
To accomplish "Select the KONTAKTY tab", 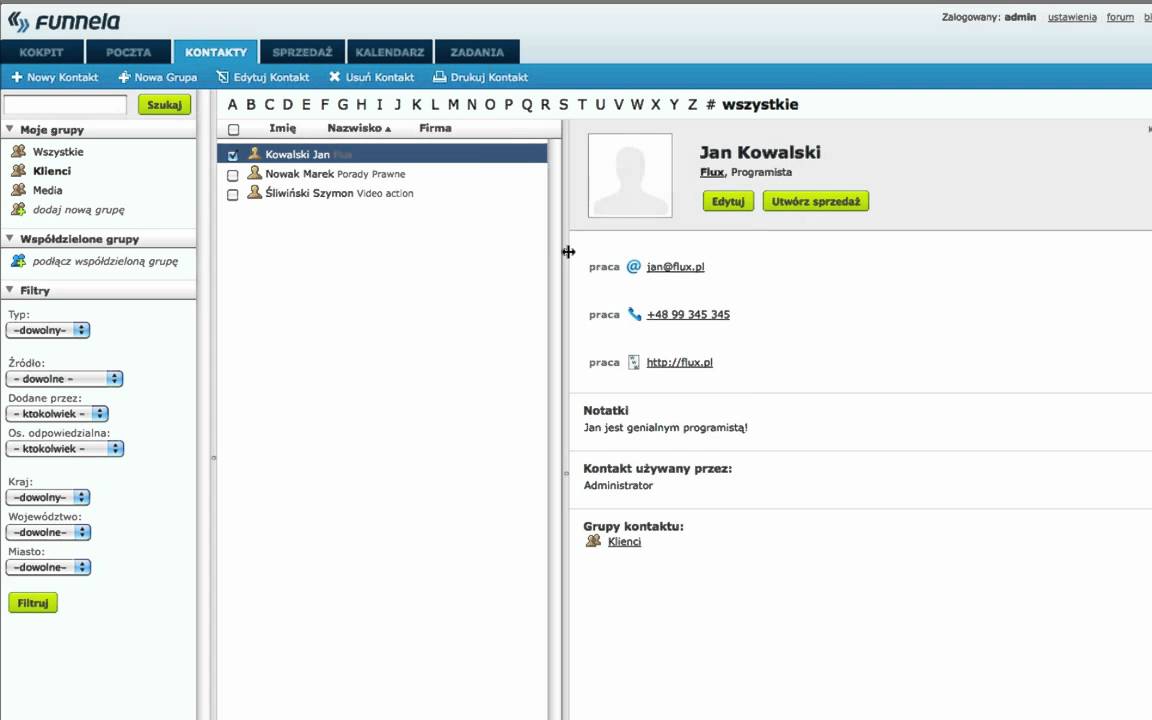I will pyautogui.click(x=215, y=51).
